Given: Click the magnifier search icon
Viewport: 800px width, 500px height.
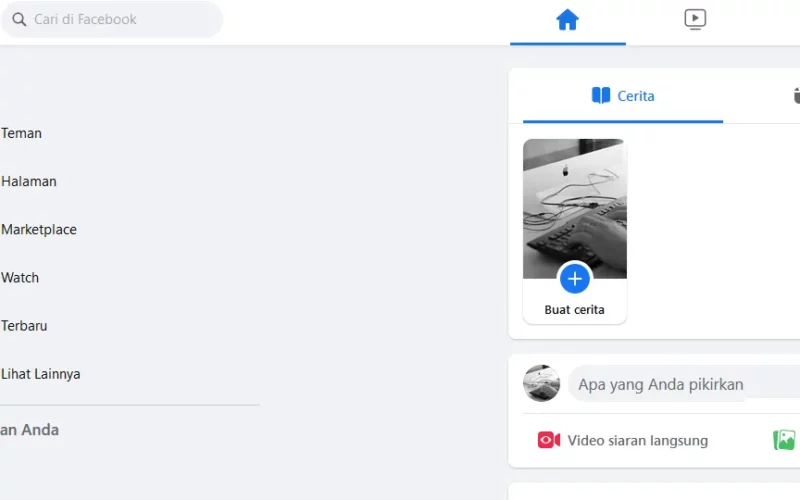Looking at the screenshot, I should click(19, 19).
